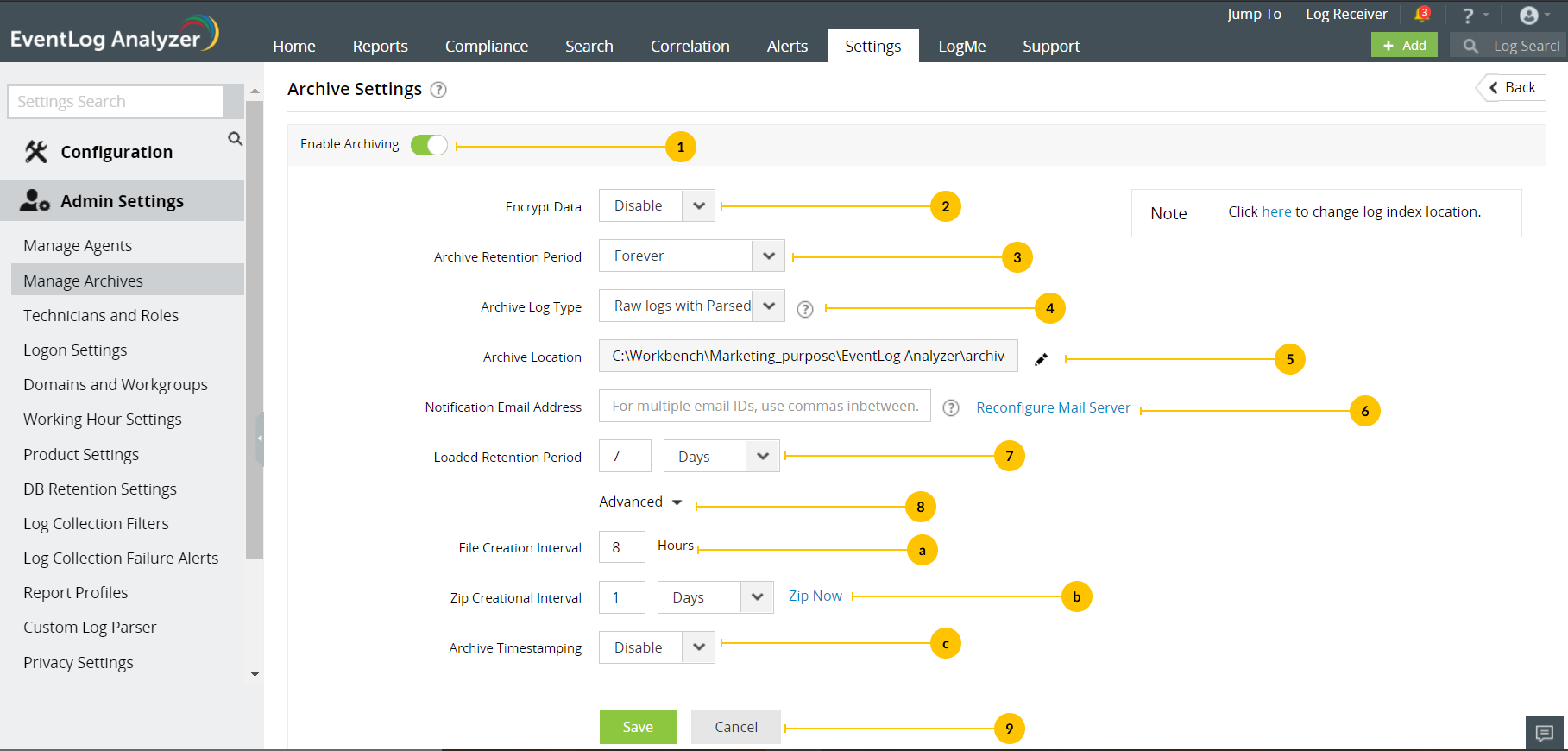
Task: Click the Zip Now link
Action: pyautogui.click(x=815, y=596)
